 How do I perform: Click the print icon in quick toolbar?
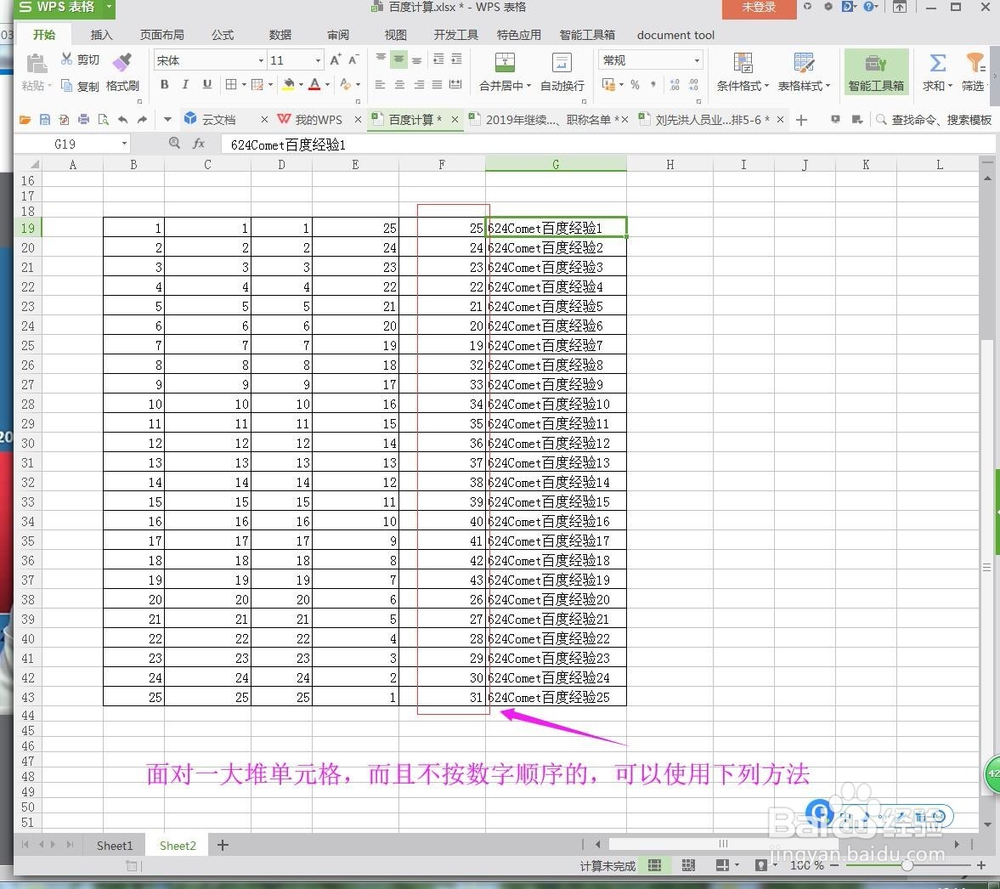[x=83, y=119]
